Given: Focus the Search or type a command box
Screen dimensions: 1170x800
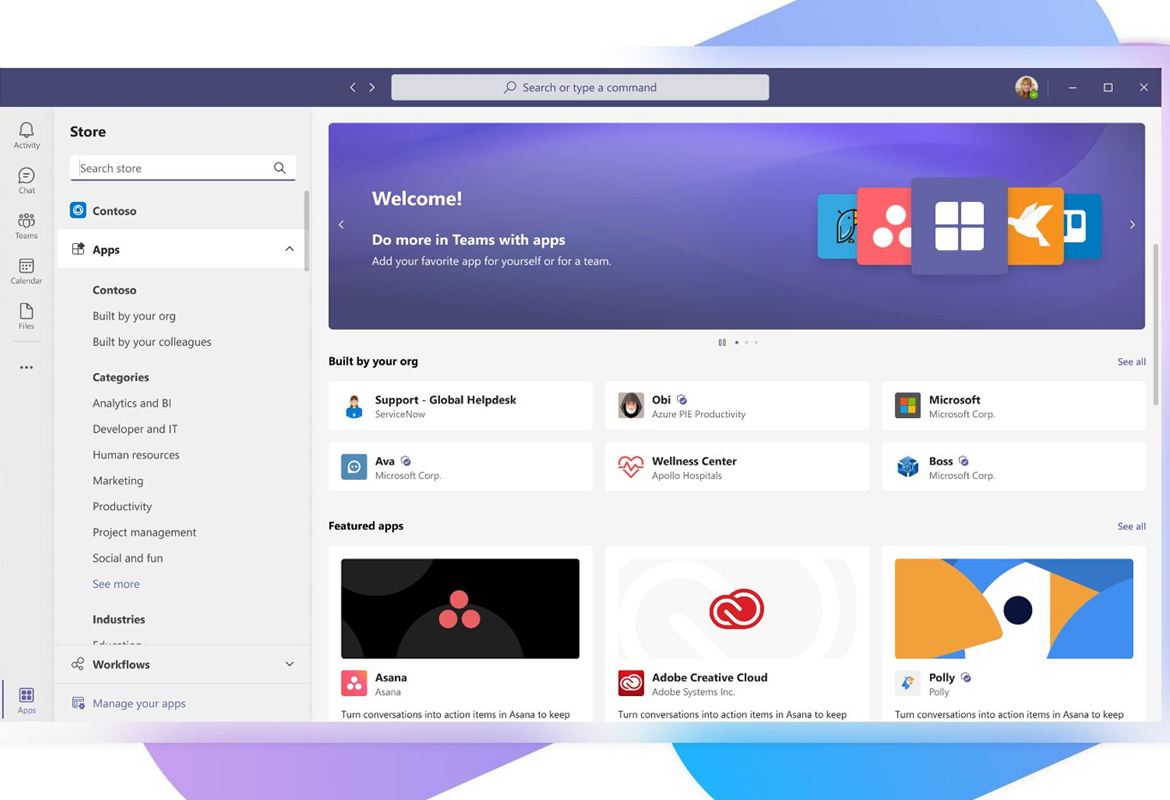Looking at the screenshot, I should [580, 87].
